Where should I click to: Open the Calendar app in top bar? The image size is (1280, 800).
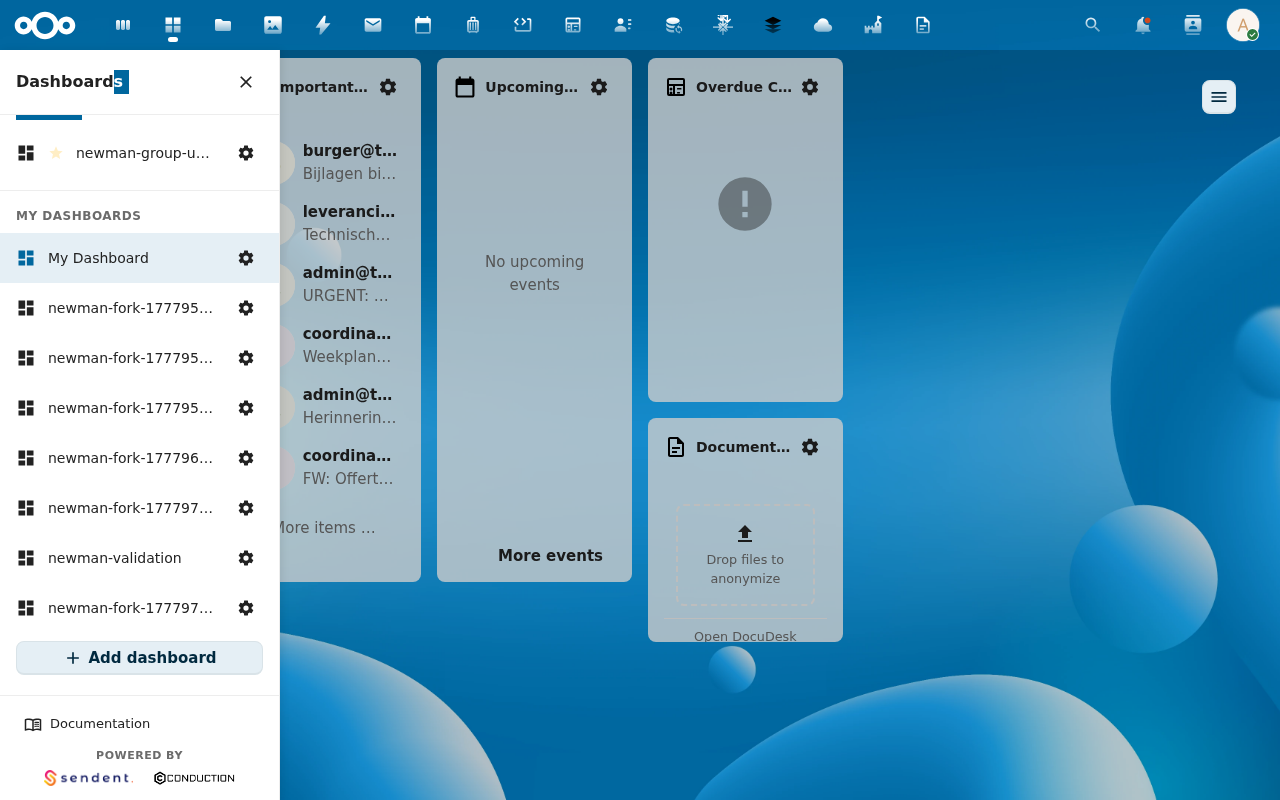coord(423,25)
